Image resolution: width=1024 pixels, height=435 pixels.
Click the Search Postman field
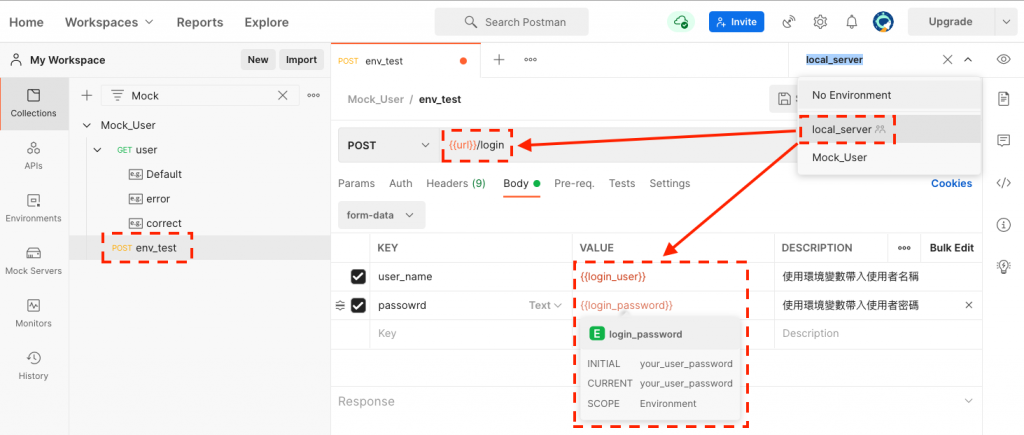(x=511, y=22)
